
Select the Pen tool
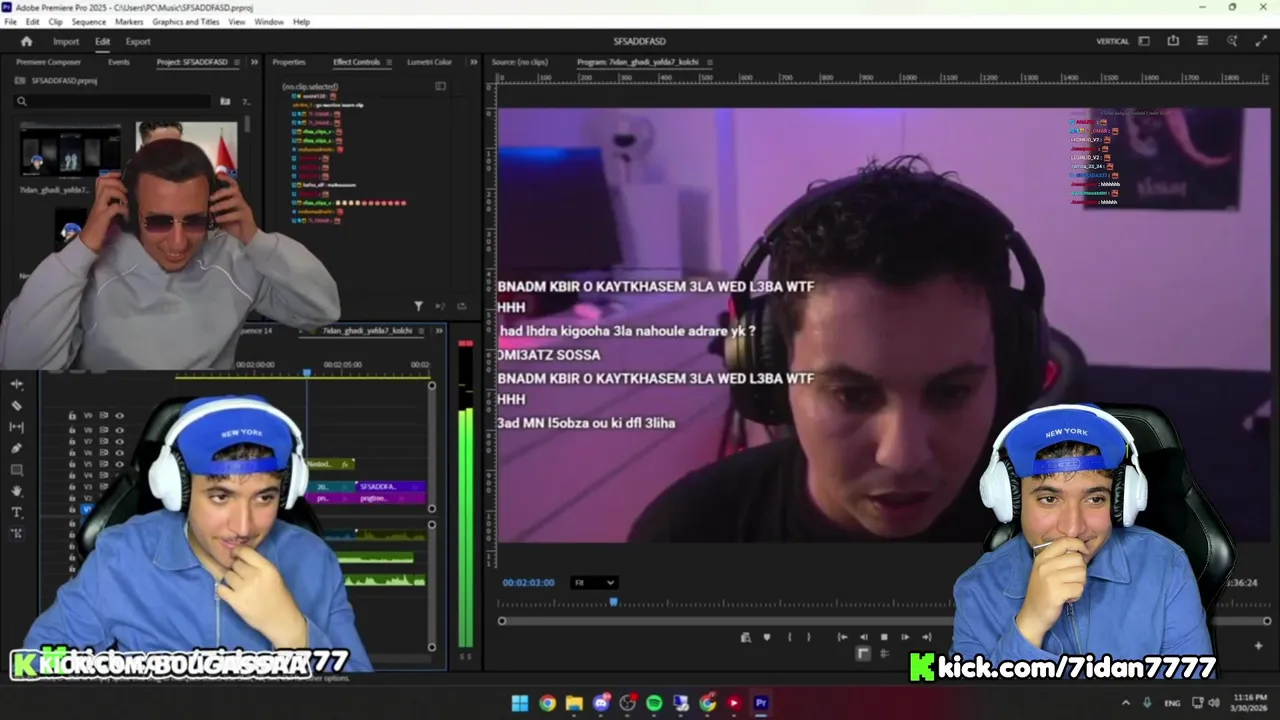pos(16,448)
